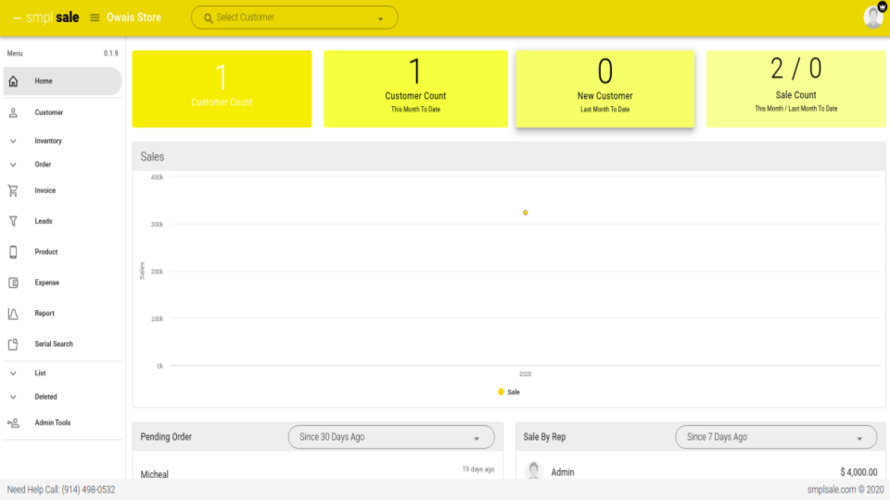Image resolution: width=890 pixels, height=500 pixels.
Task: Click the Serial Search icon
Action: pos(13,344)
